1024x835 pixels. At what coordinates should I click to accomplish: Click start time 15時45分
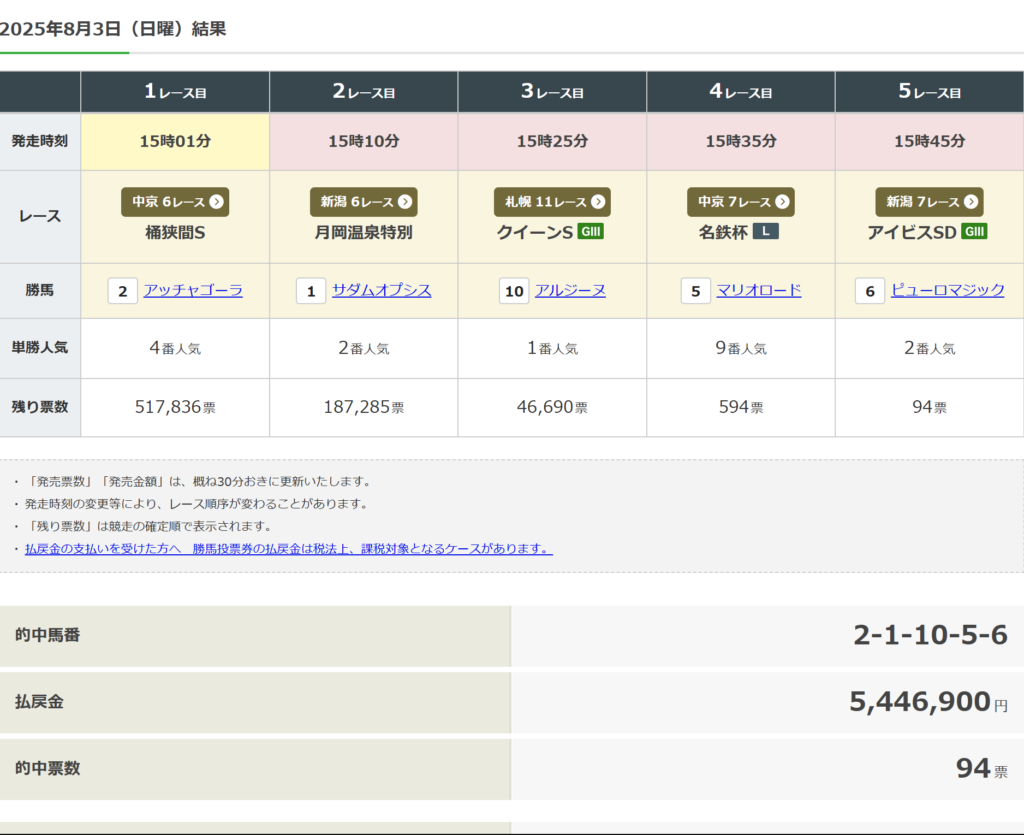point(929,141)
